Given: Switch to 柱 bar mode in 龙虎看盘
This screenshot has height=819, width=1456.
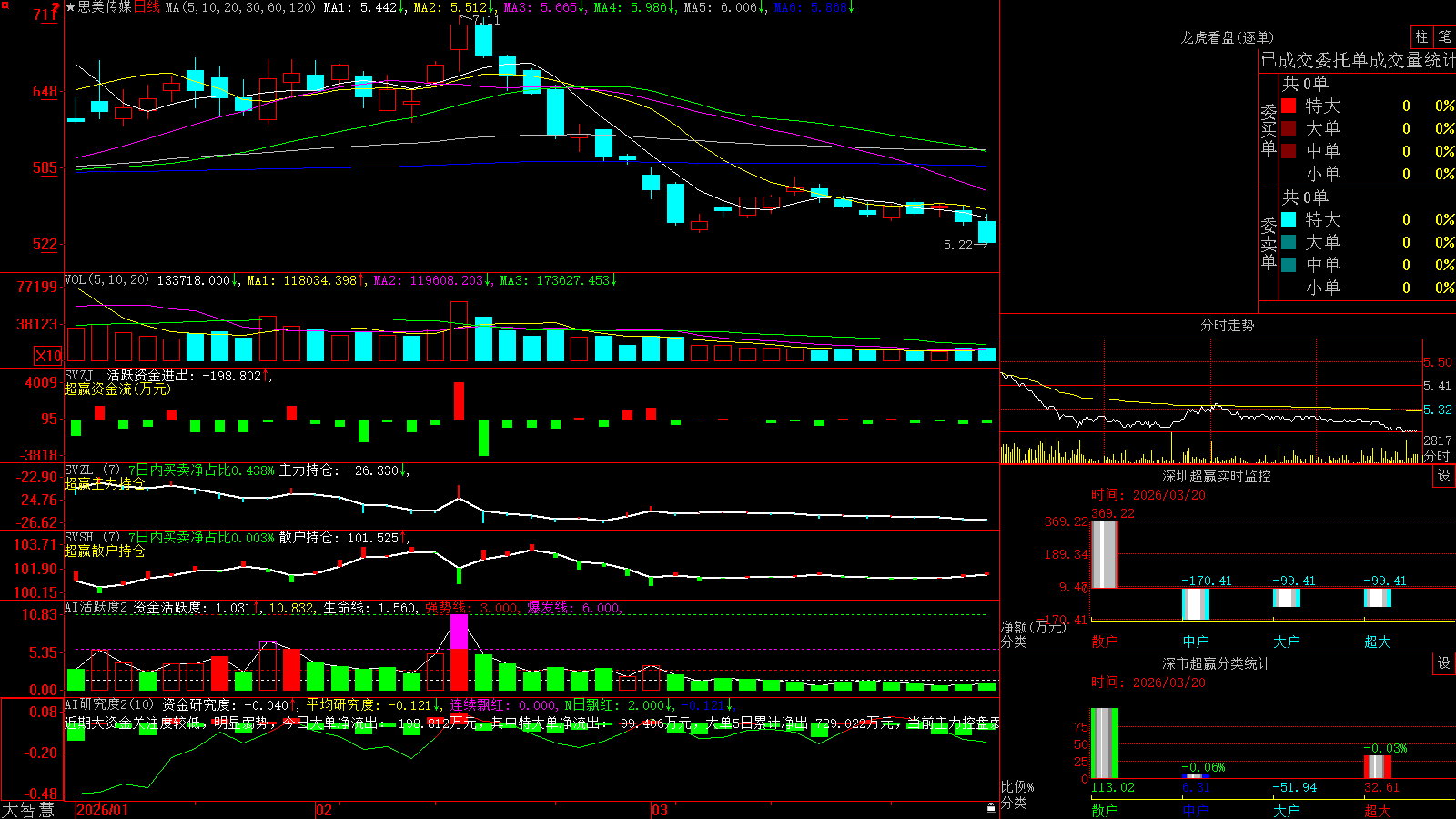Looking at the screenshot, I should pos(1421,36).
